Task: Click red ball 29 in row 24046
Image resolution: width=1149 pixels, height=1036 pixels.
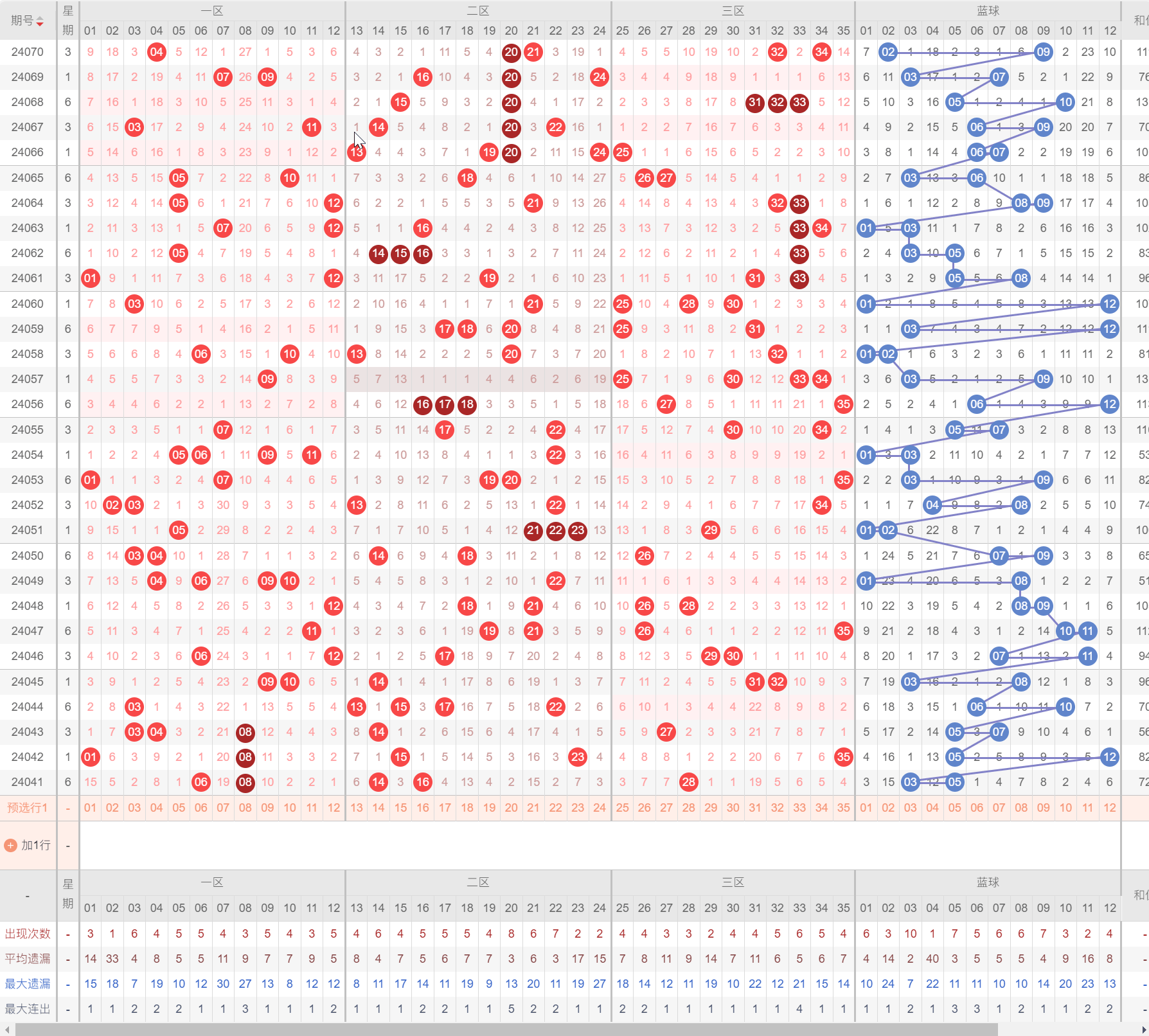Action: [x=711, y=656]
